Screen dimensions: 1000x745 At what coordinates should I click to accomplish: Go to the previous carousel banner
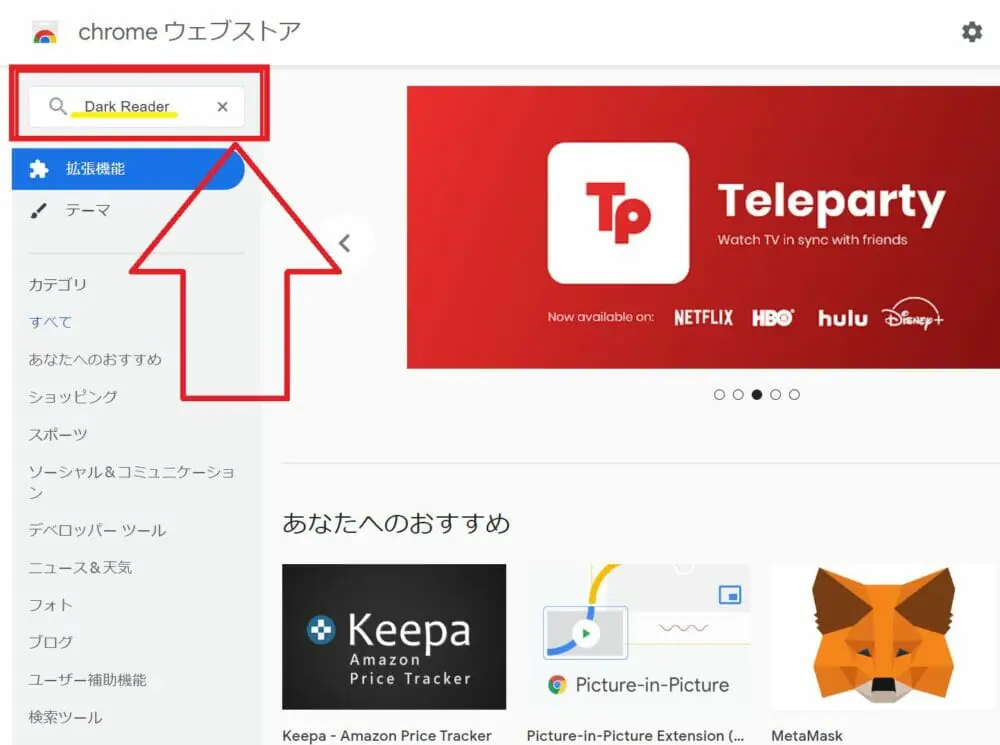344,243
